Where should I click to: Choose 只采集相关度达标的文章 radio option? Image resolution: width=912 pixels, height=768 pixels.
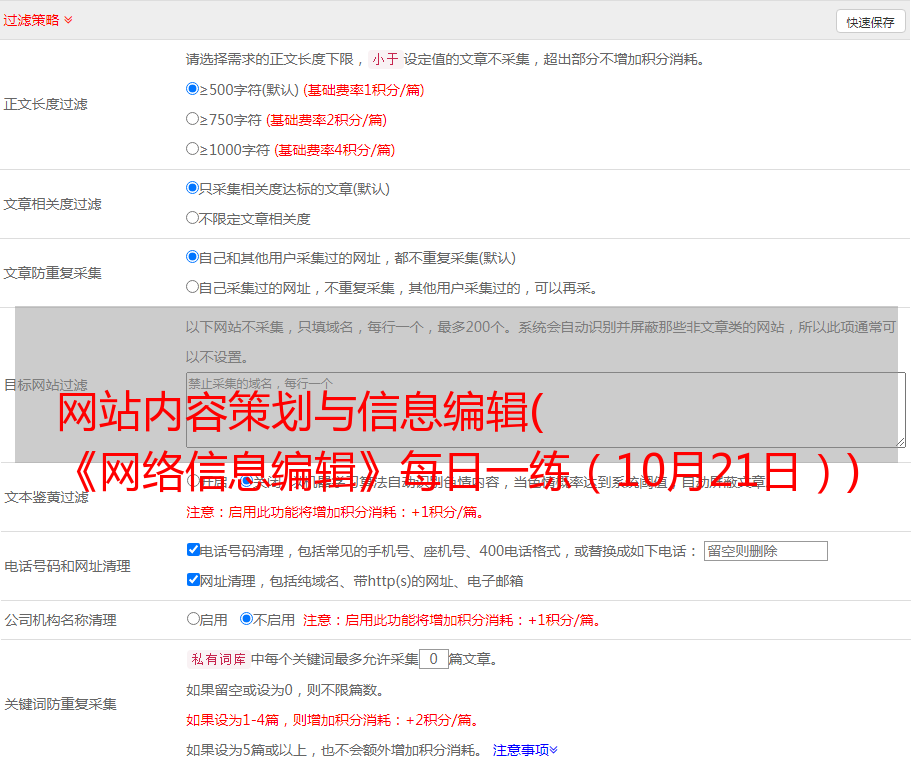click(x=193, y=188)
